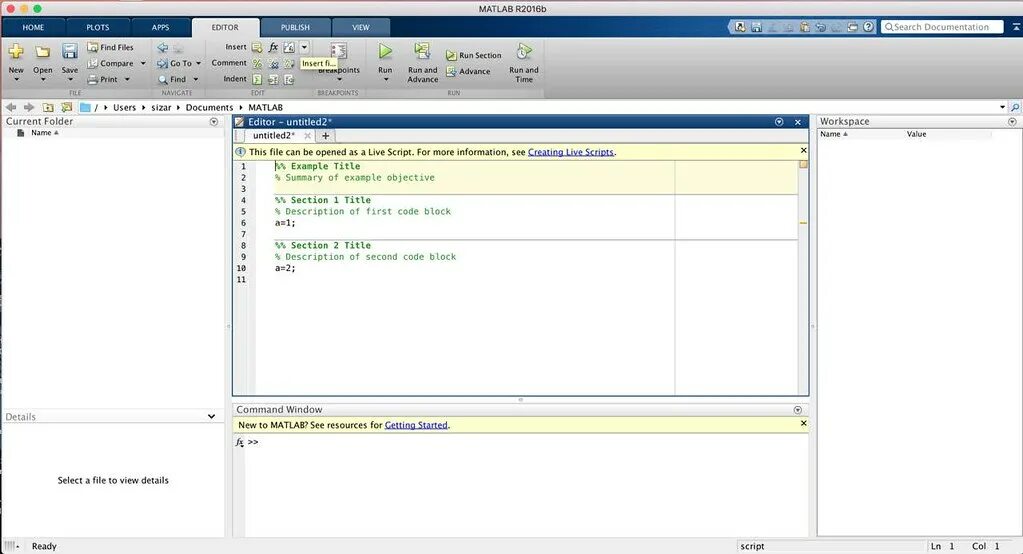Image resolution: width=1023 pixels, height=554 pixels.
Task: Open the address path history dropdown
Action: point(1003,107)
